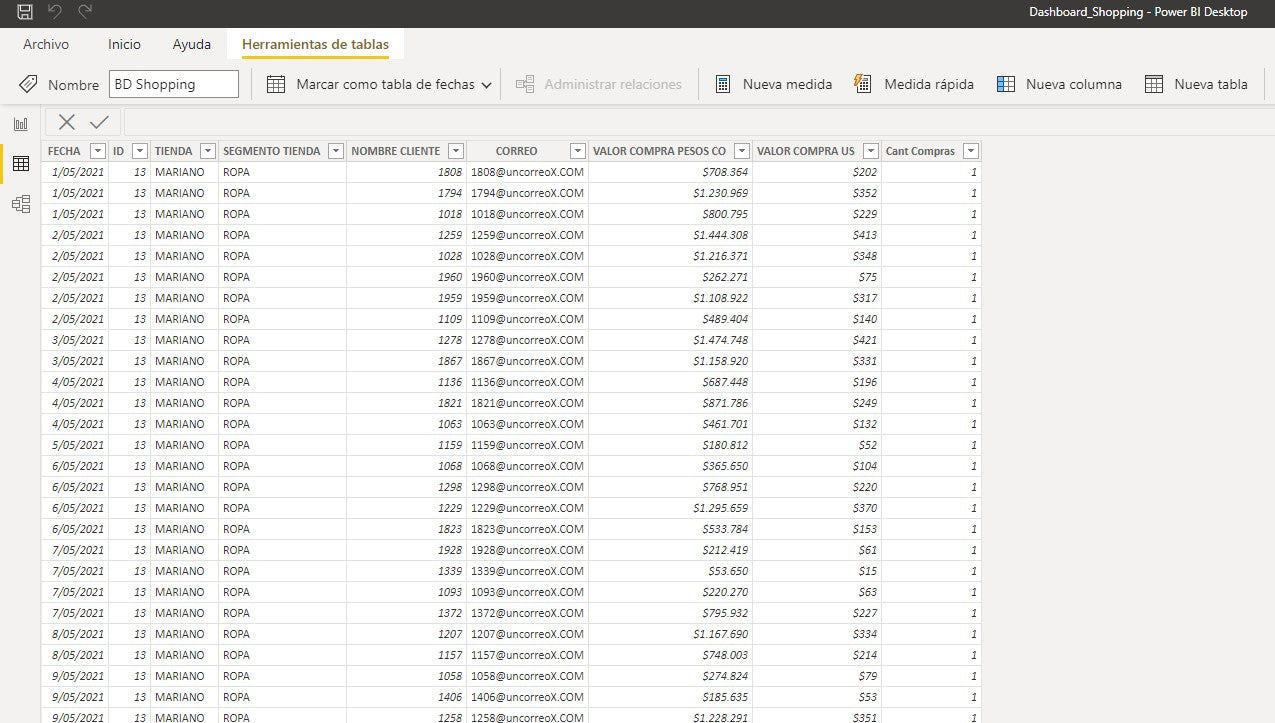Click the value $1.444.308
Image resolution: width=1275 pixels, height=723 pixels.
tap(720, 235)
